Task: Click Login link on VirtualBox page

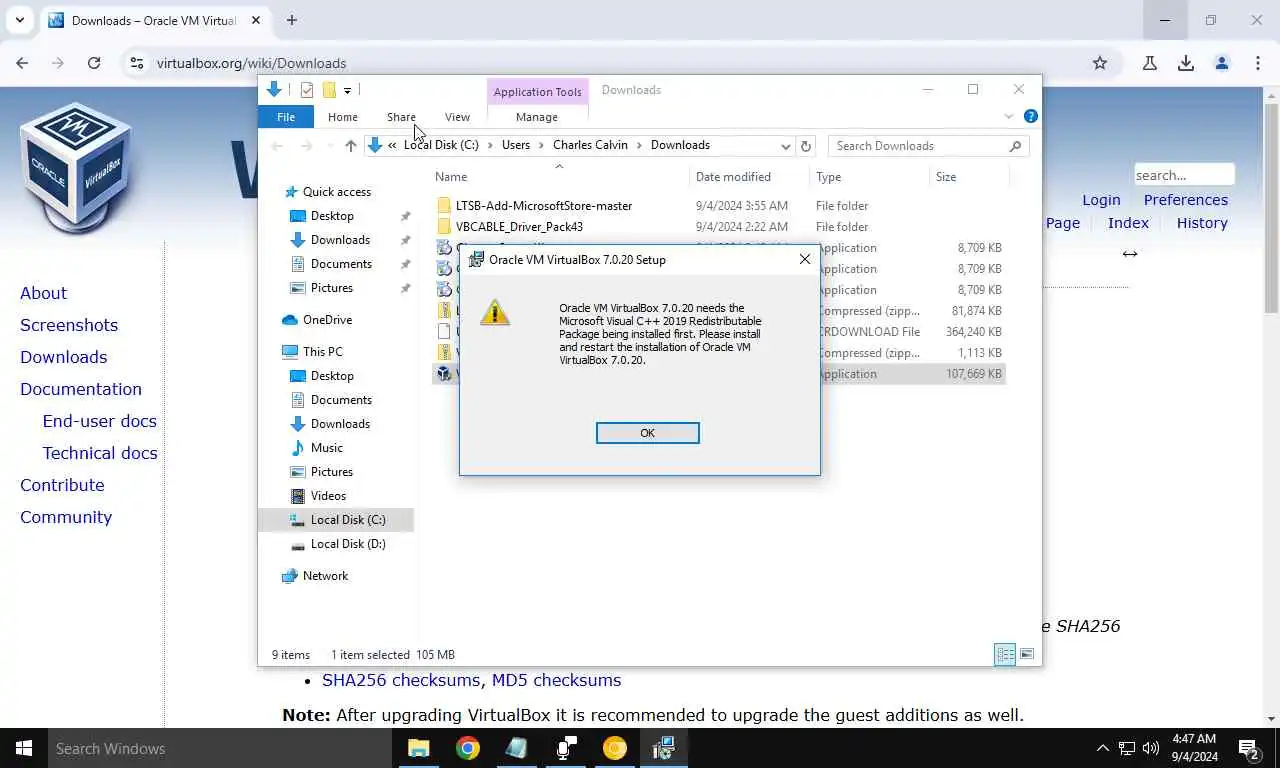Action: 1101,200
